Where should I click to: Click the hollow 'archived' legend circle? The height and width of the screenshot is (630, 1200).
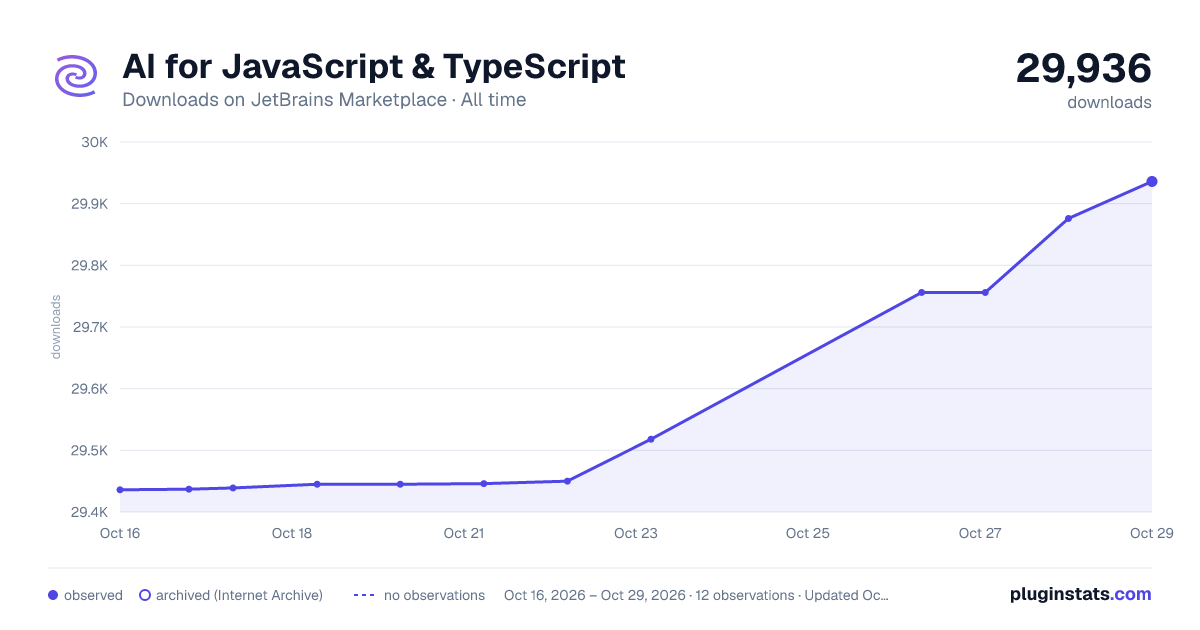[x=144, y=595]
